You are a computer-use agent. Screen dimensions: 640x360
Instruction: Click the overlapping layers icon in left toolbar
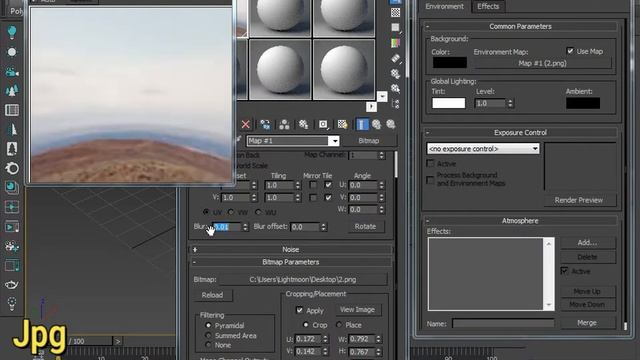point(12,187)
